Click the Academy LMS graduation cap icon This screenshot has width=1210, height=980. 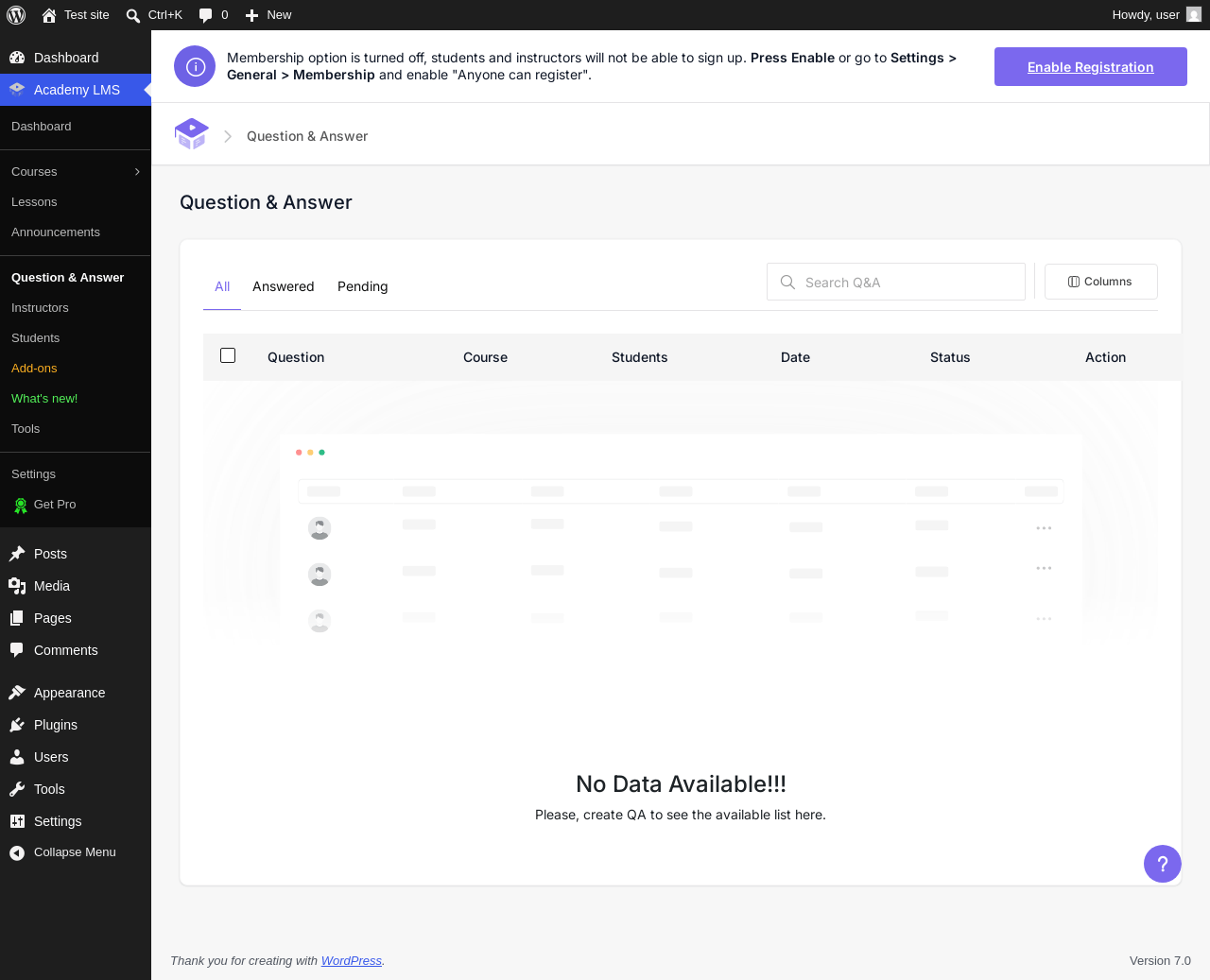[17, 90]
